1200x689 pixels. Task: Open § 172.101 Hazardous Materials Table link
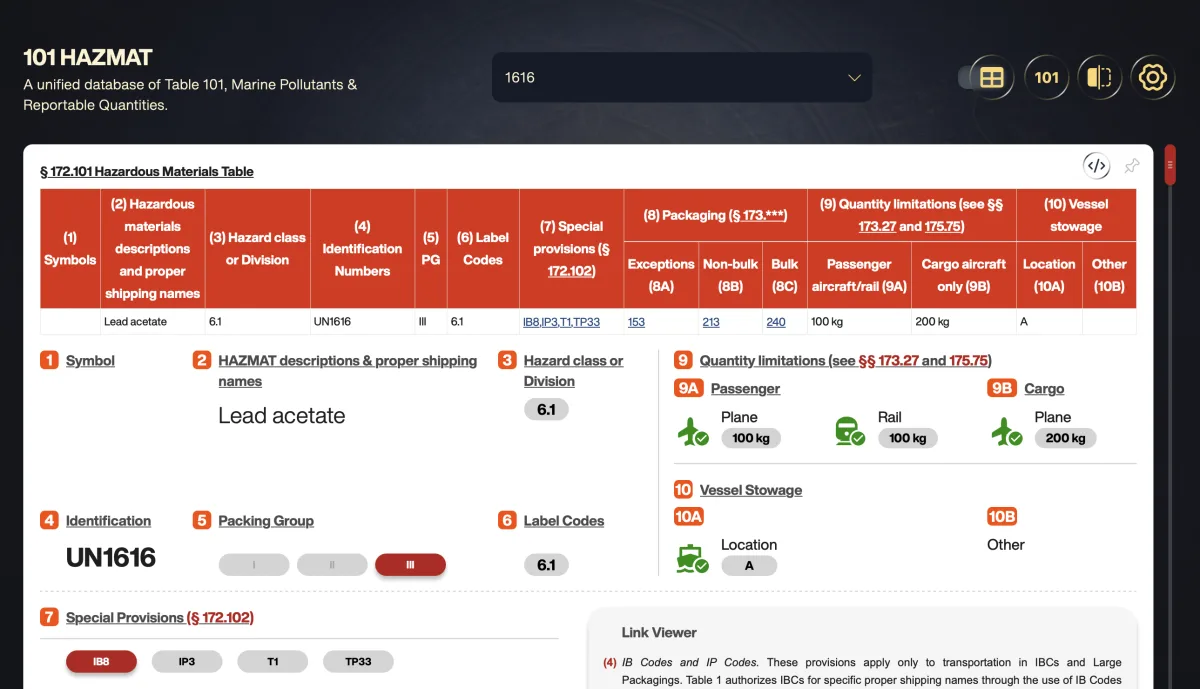coord(147,171)
